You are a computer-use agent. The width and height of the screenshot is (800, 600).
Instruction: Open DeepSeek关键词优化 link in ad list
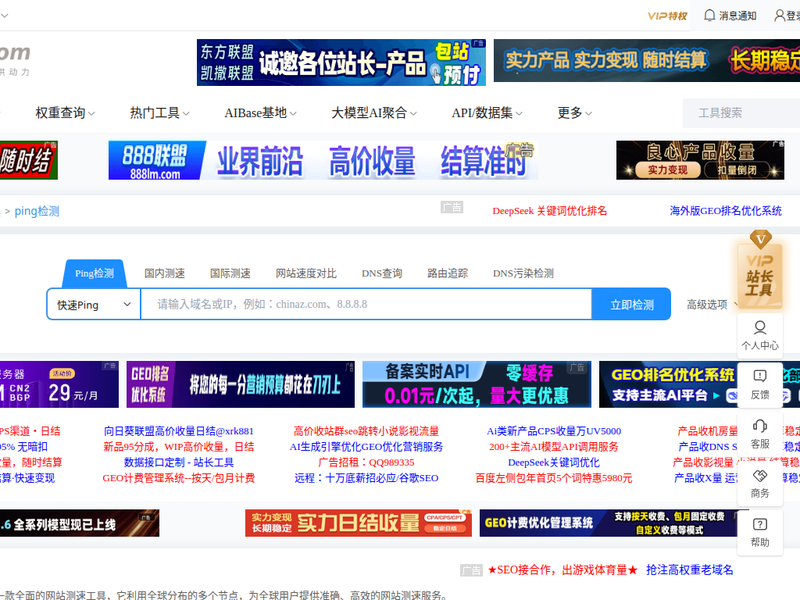[554, 462]
